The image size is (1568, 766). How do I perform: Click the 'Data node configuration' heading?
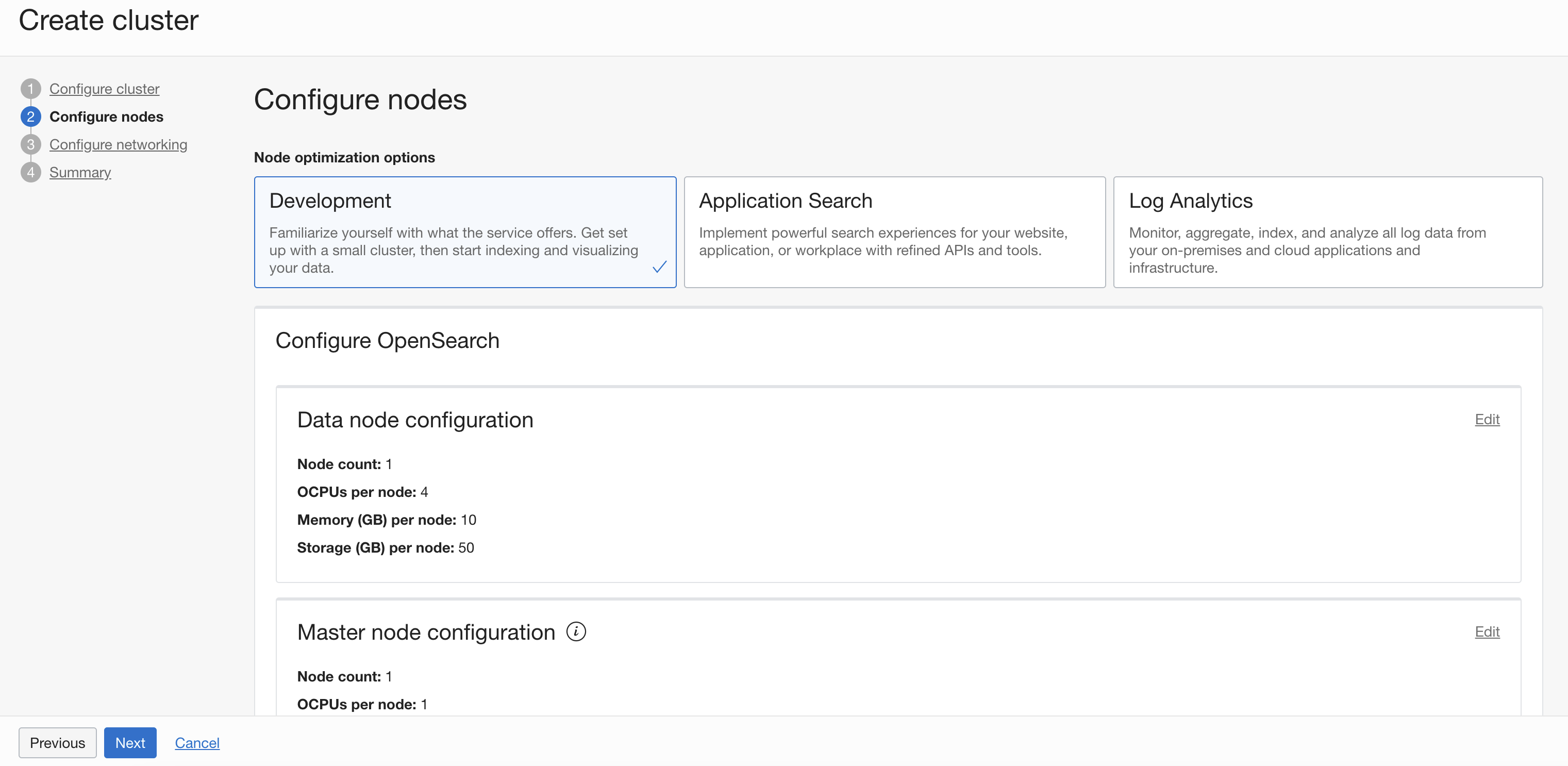point(415,420)
